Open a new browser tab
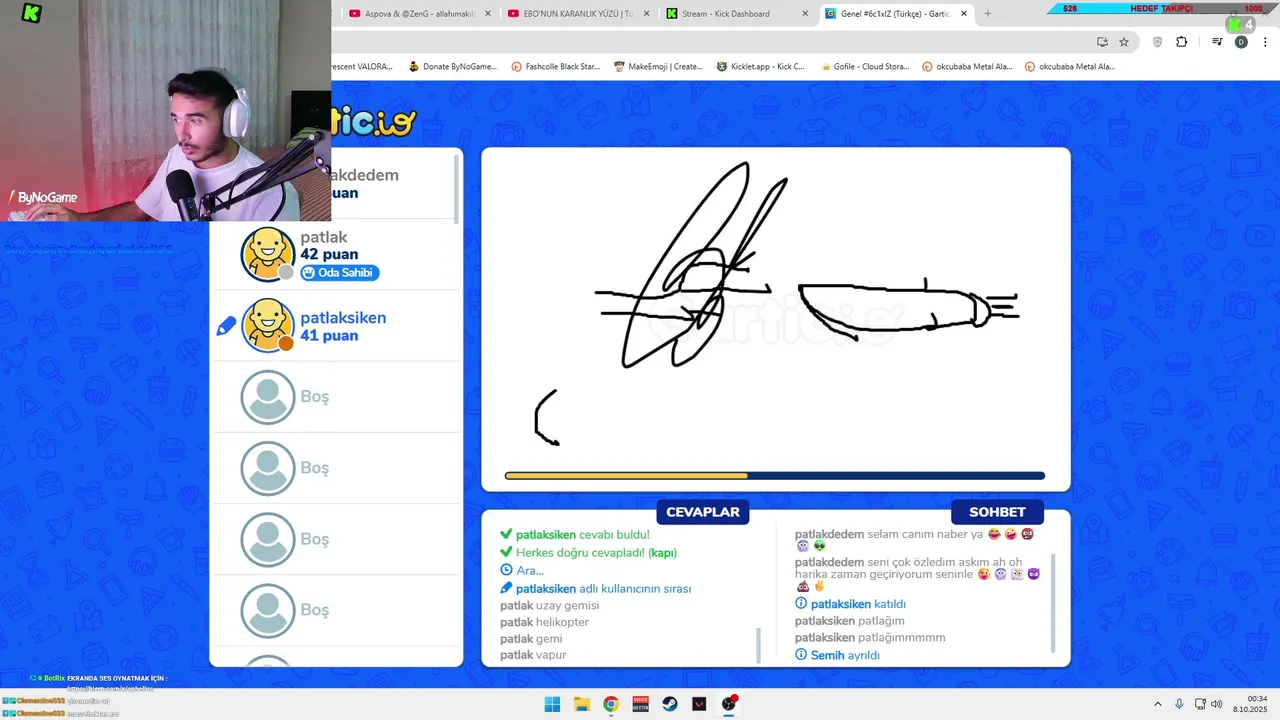The width and height of the screenshot is (1280, 720). [x=988, y=14]
